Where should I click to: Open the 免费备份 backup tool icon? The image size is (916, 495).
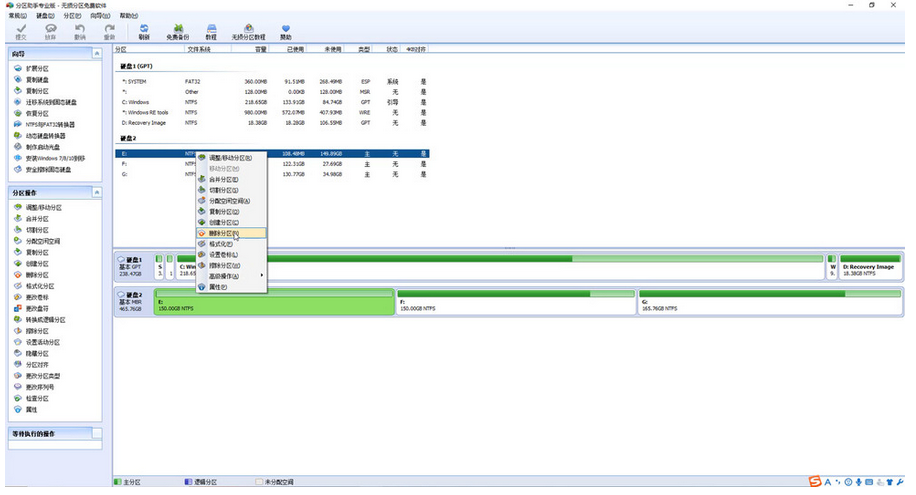tap(176, 32)
